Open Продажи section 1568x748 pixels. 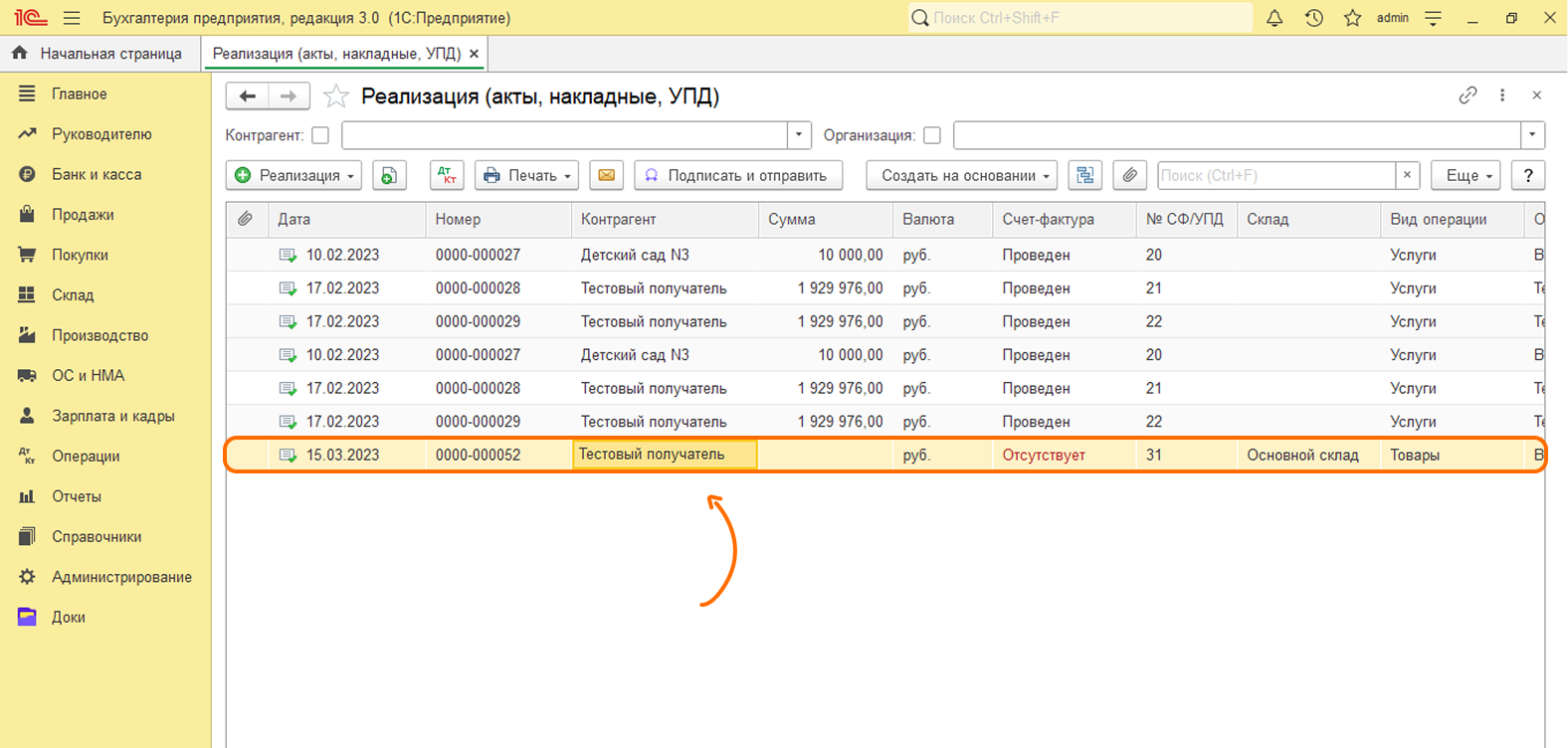click(83, 215)
